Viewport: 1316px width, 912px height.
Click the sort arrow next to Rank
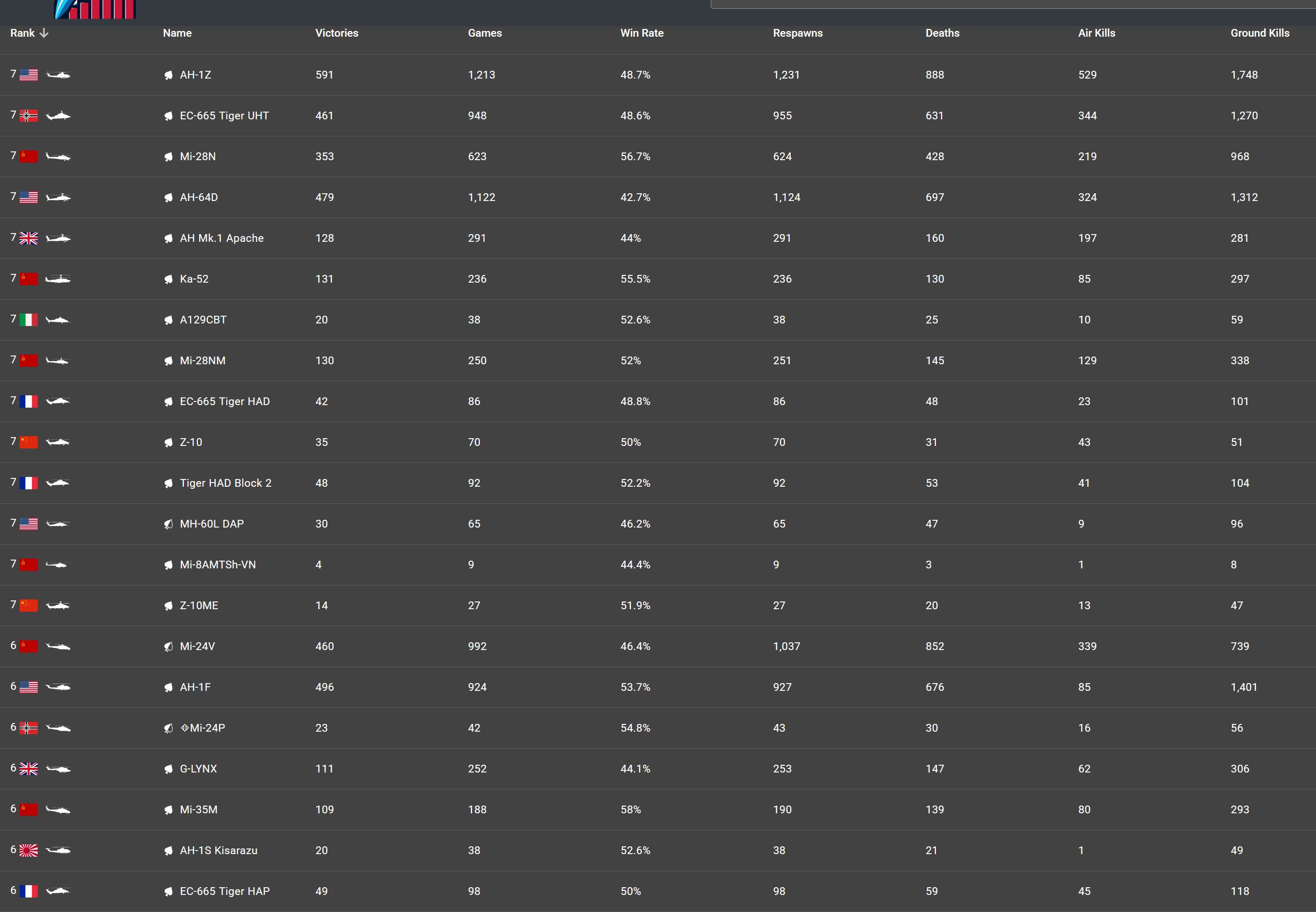click(44, 33)
